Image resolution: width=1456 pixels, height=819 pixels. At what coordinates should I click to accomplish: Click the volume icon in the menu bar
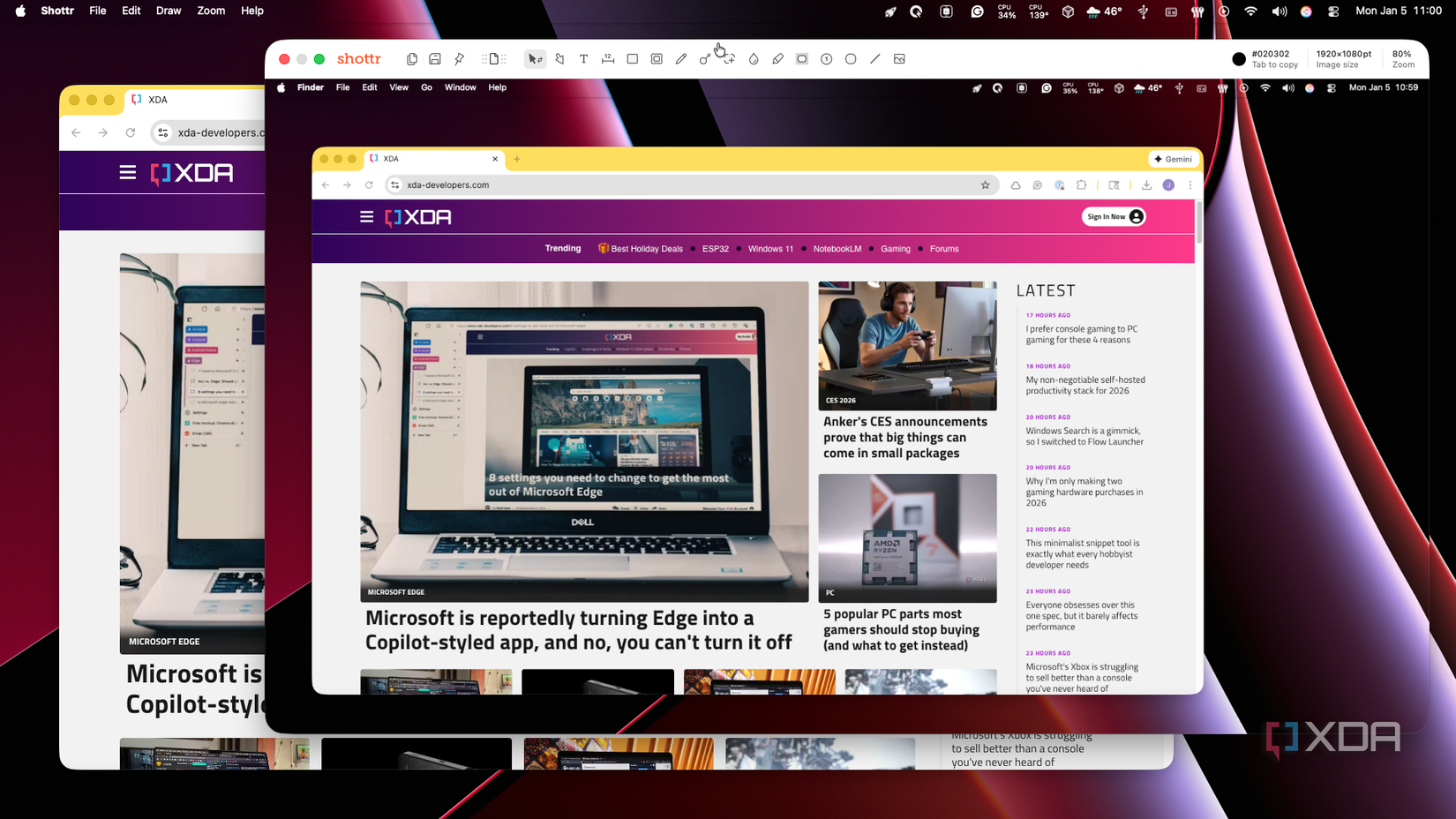(x=1279, y=11)
